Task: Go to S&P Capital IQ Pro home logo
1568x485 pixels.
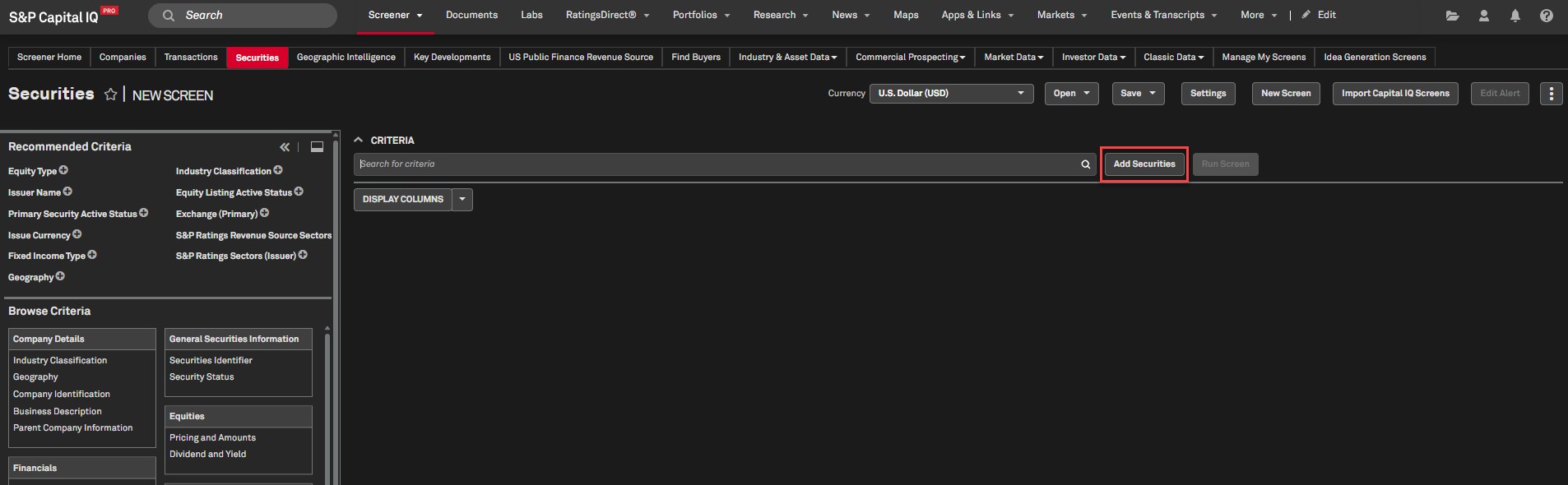Action: point(63,16)
